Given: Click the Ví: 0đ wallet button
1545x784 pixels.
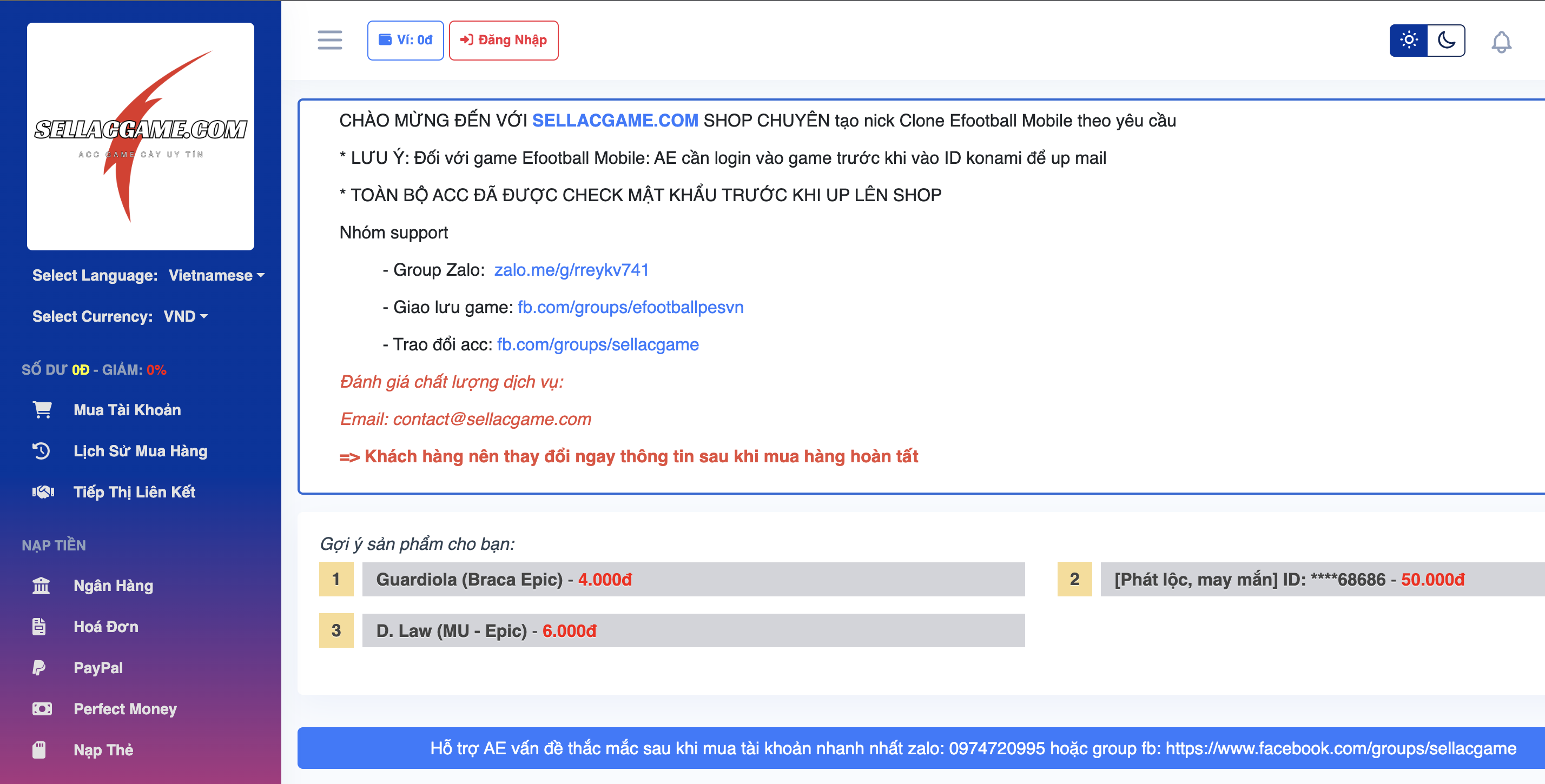Looking at the screenshot, I should point(405,40).
